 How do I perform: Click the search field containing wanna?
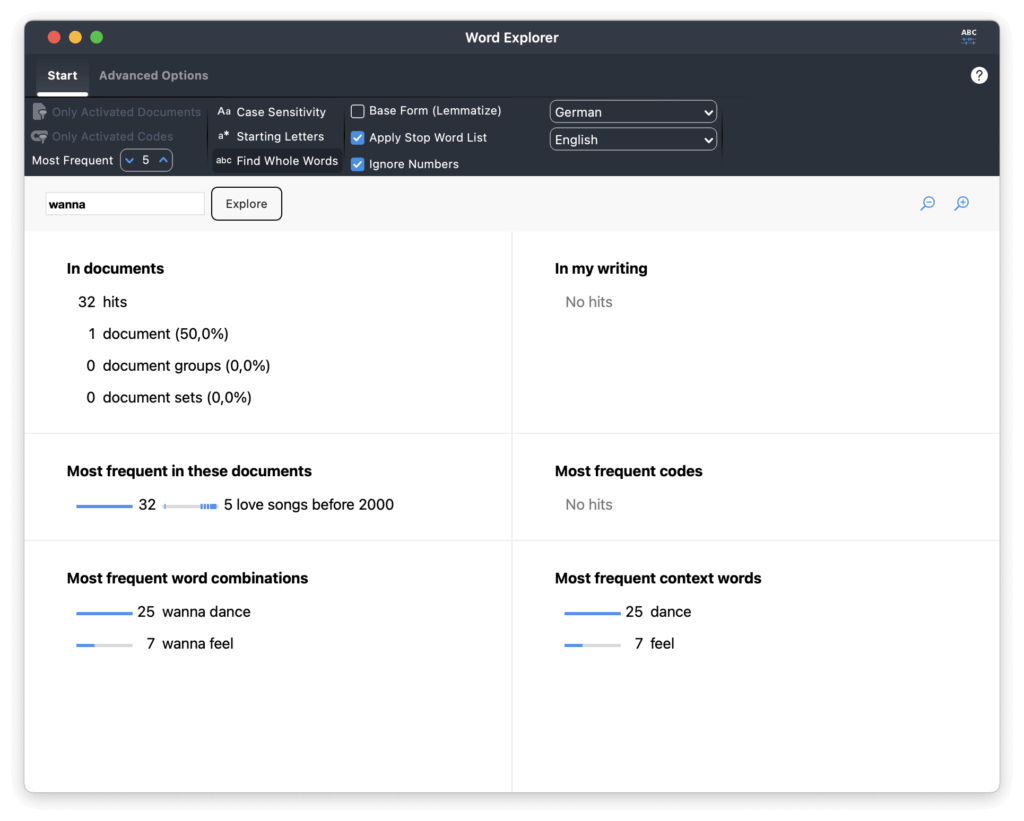[x=125, y=204]
